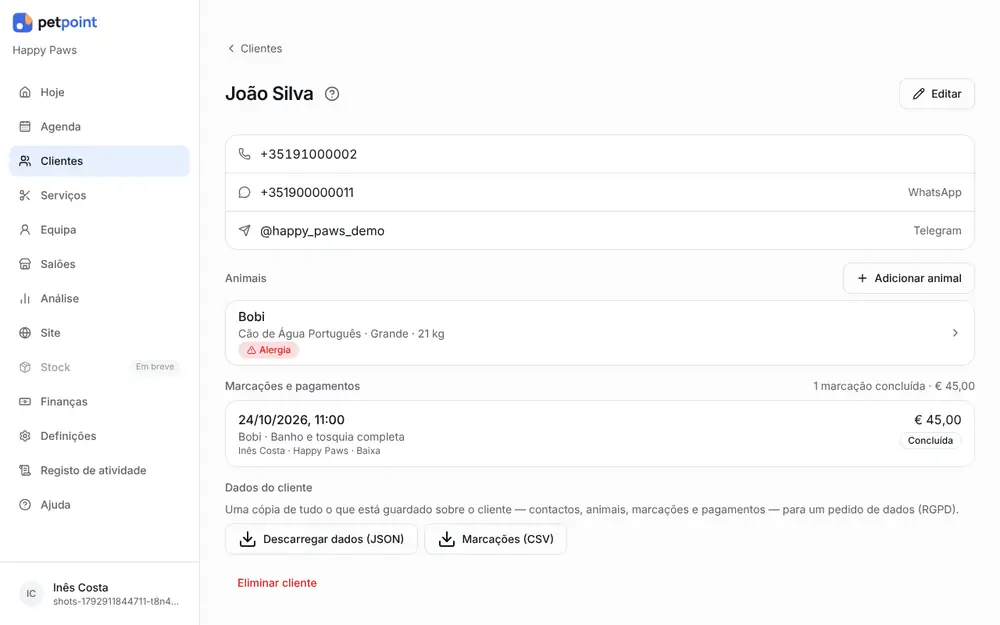Viewport: 1000px width, 625px height.
Task: Click Descarregar dados (JSON) button
Action: click(321, 539)
